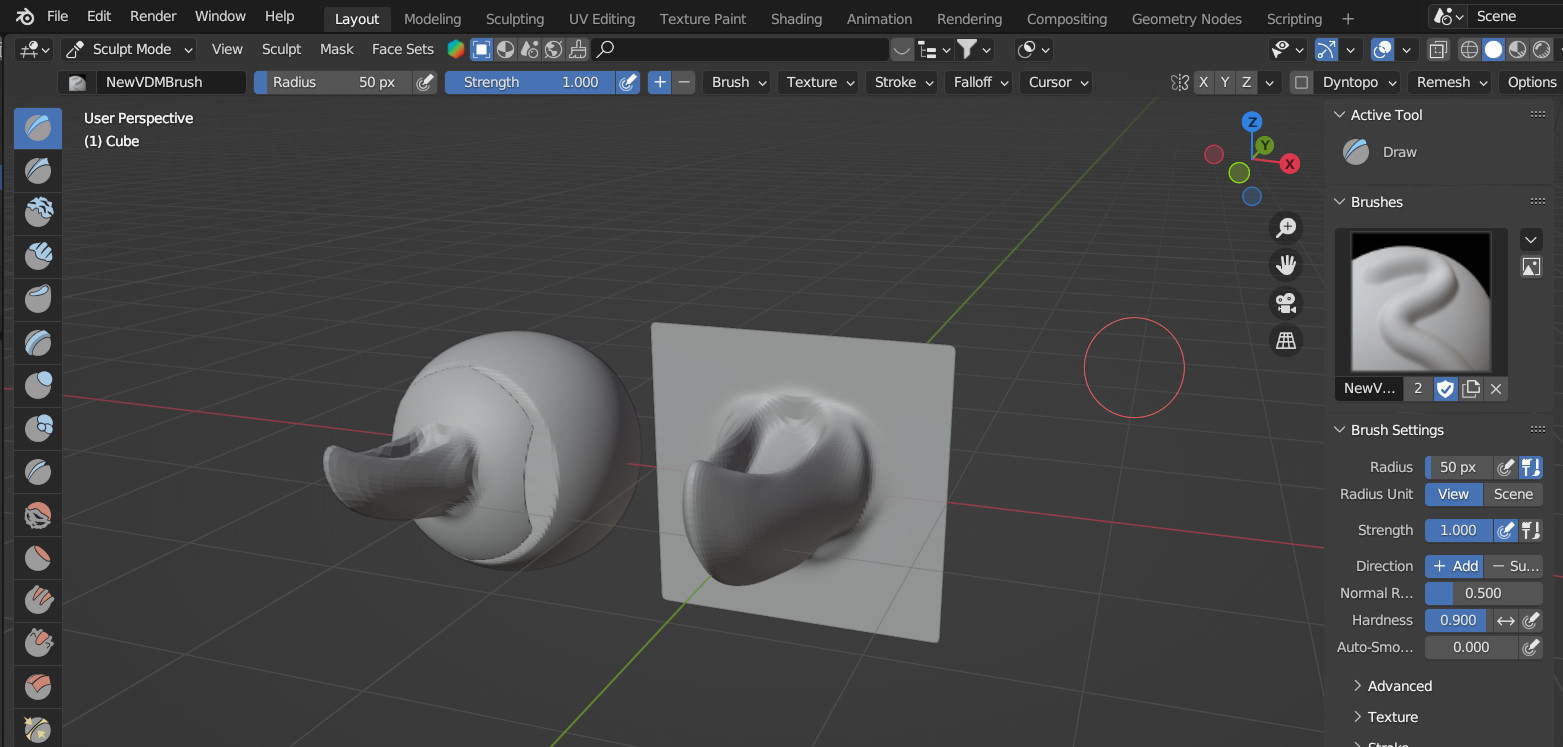Switch perspective/orthographic with the grid icon
Image resolution: width=1563 pixels, height=747 pixels.
click(1286, 341)
